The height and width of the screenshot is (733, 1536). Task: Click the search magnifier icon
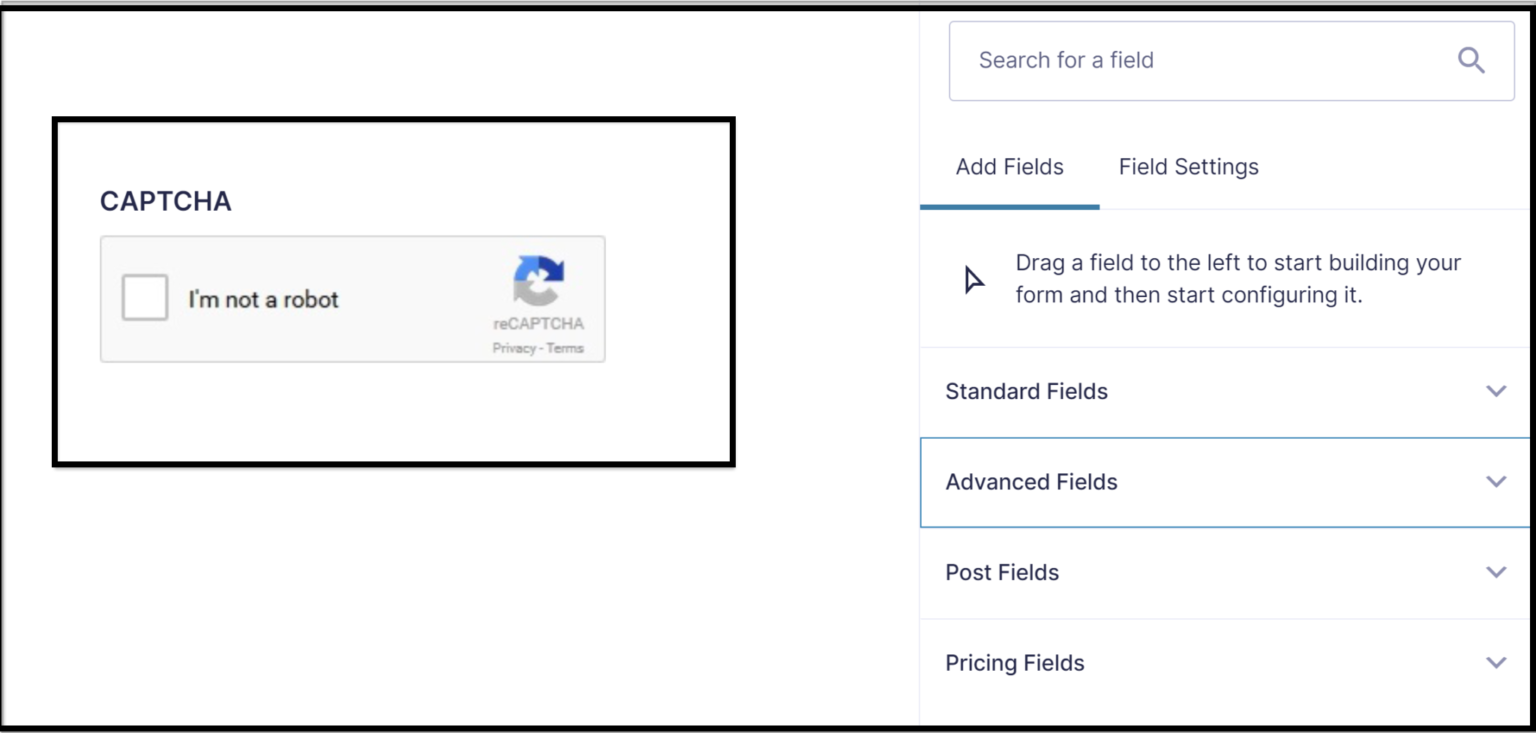[x=1471, y=60]
